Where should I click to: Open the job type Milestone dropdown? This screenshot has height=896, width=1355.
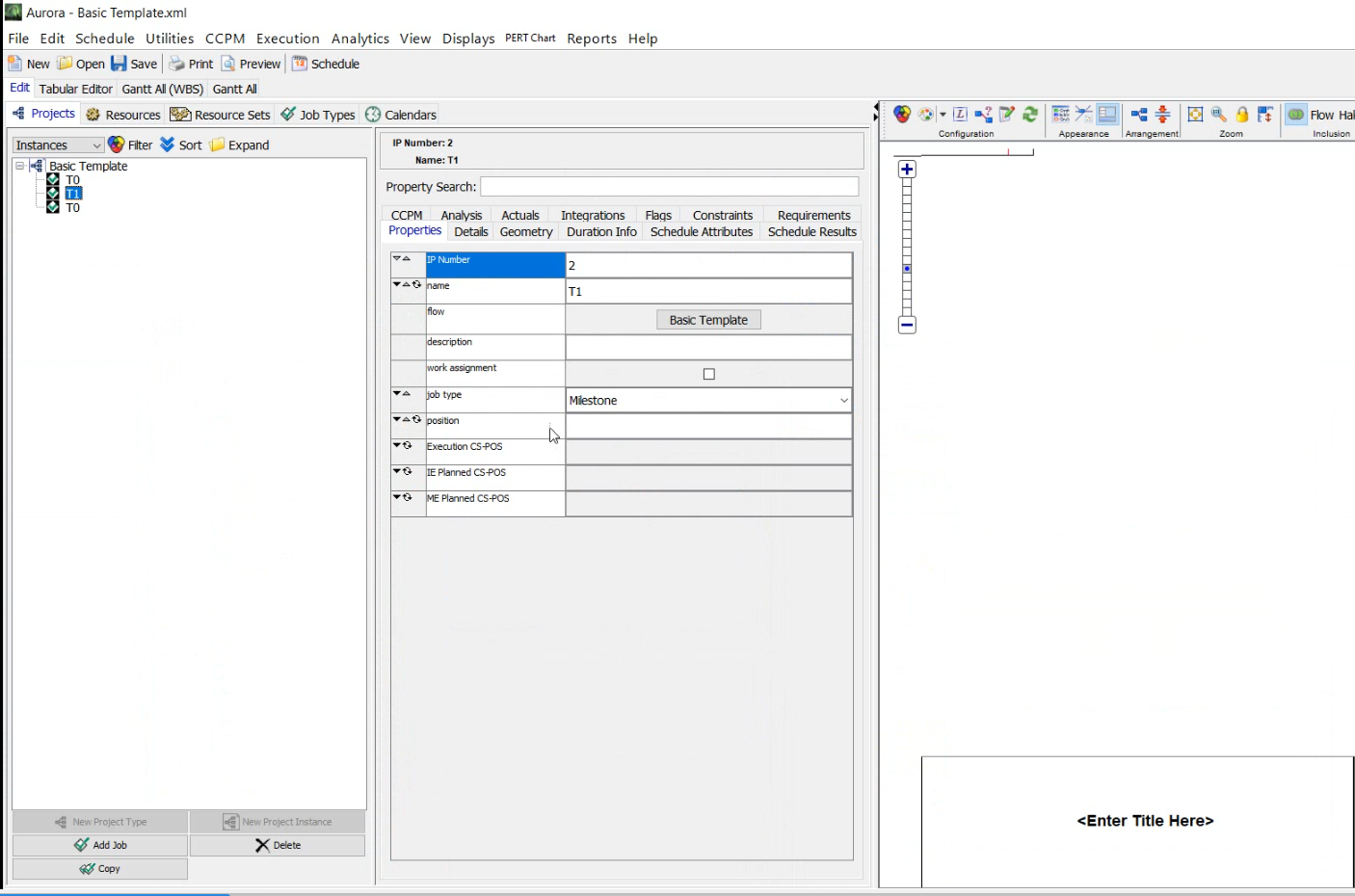click(x=843, y=401)
